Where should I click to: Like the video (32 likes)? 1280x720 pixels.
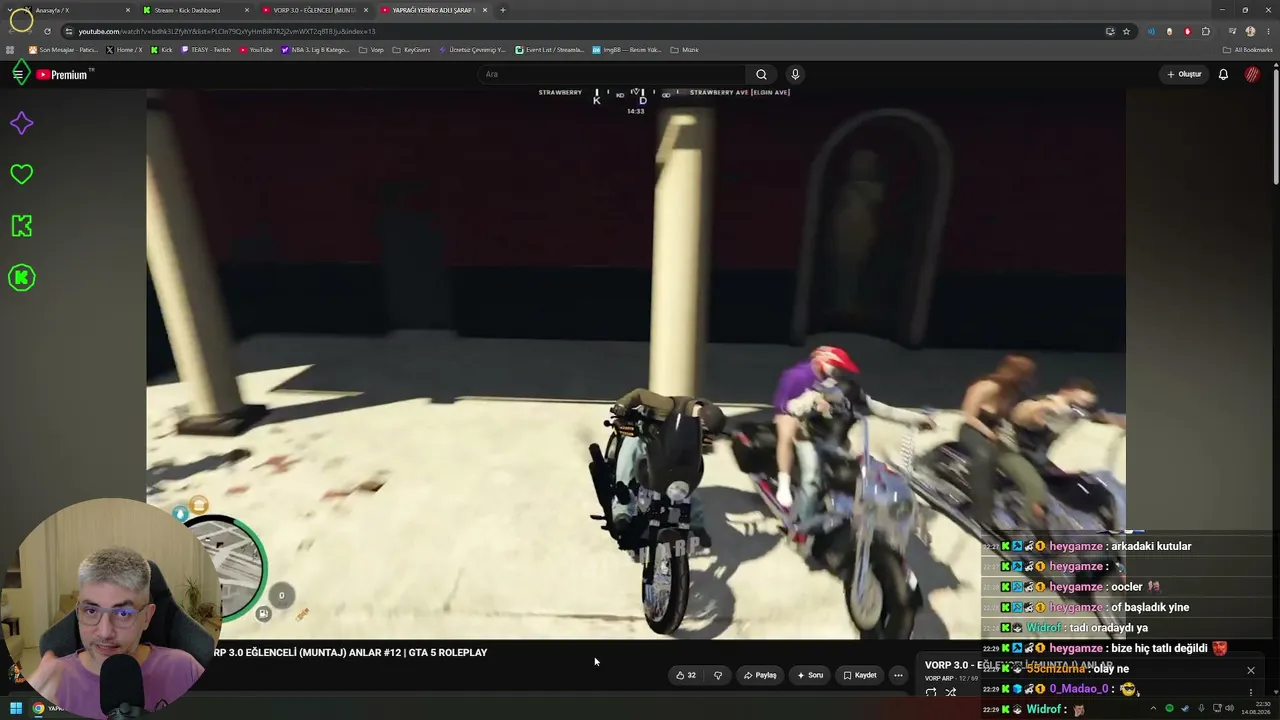(685, 675)
